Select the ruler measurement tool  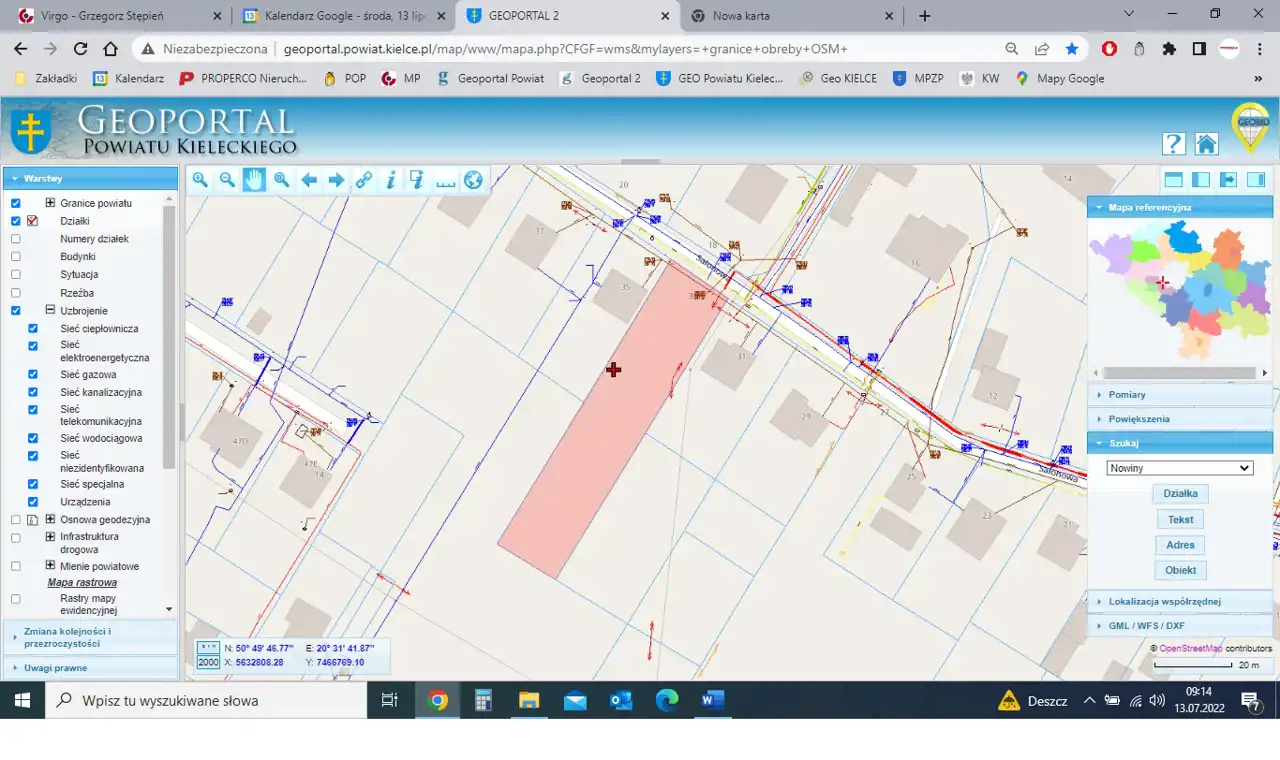(445, 180)
